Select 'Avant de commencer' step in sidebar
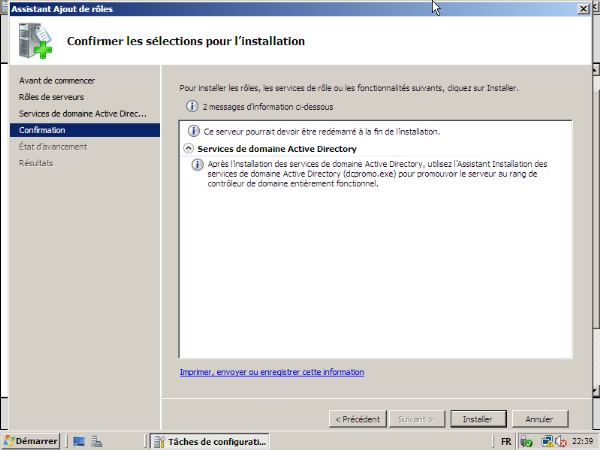This screenshot has width=600, height=450. tap(57, 80)
